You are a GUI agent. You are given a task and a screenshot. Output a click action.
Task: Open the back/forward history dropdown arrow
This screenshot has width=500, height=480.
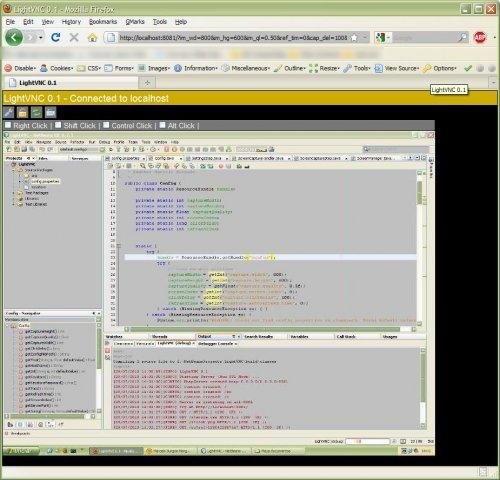[x=41, y=38]
